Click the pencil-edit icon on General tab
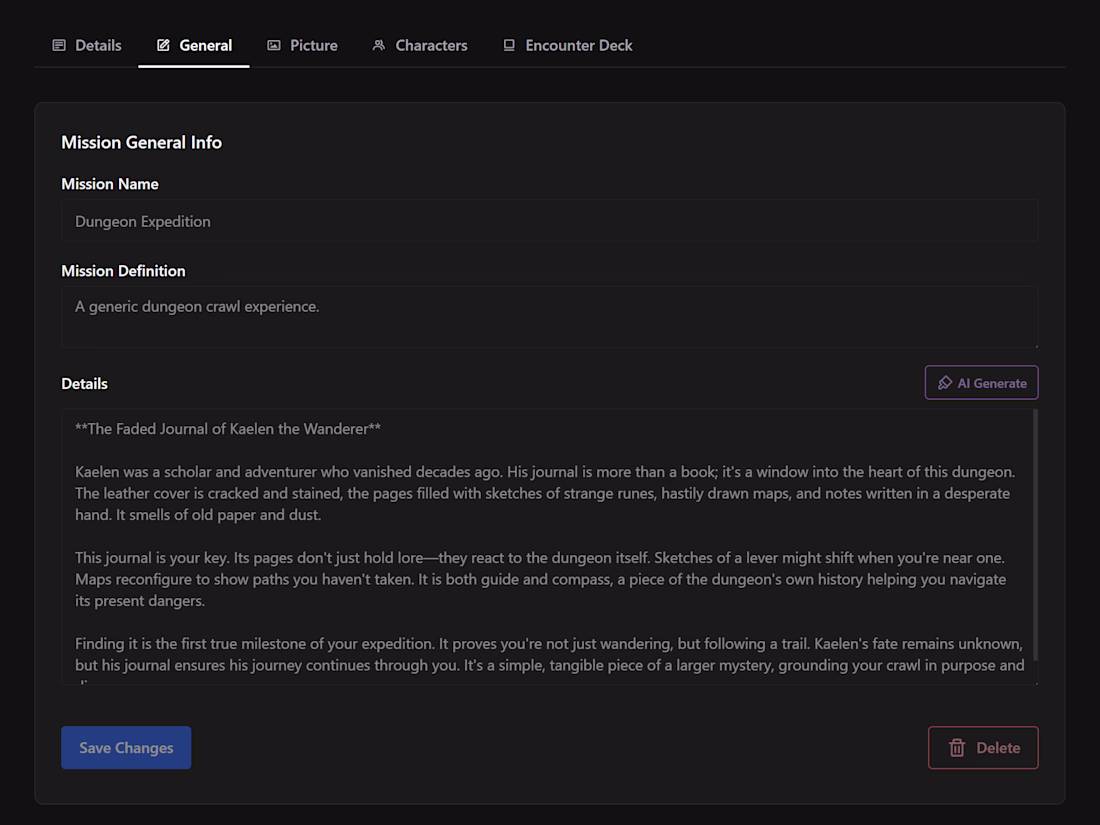This screenshot has width=1100, height=825. click(x=163, y=46)
